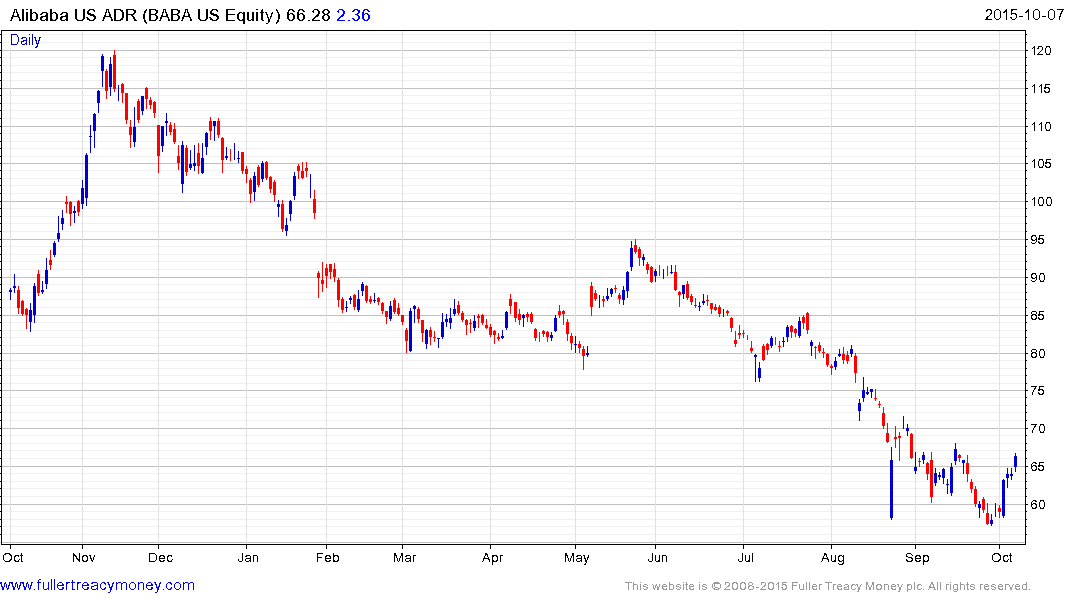This screenshot has width=1075, height=600.
Task: Click the 'Dec' month label on the time axis
Action: coord(160,557)
